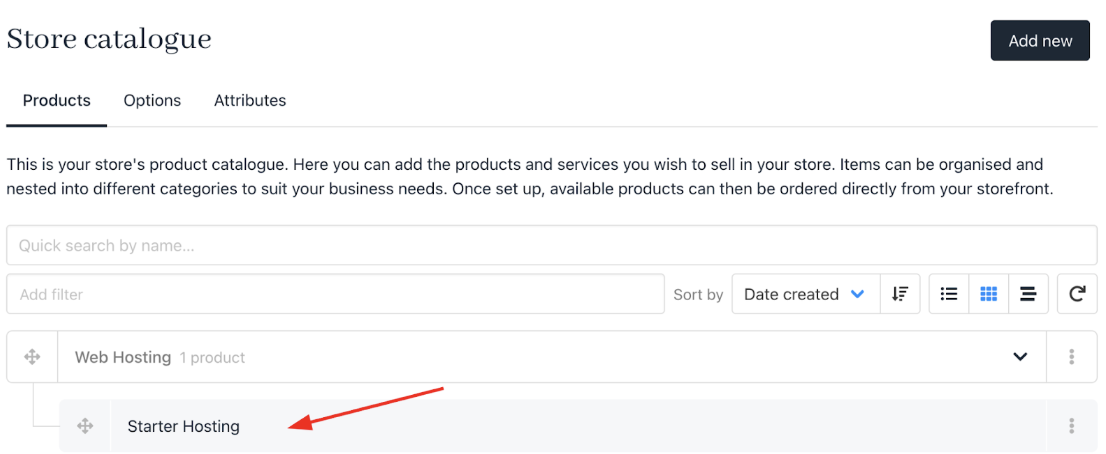Click the Starter Hosting move handle
The image size is (1106, 454).
click(85, 426)
